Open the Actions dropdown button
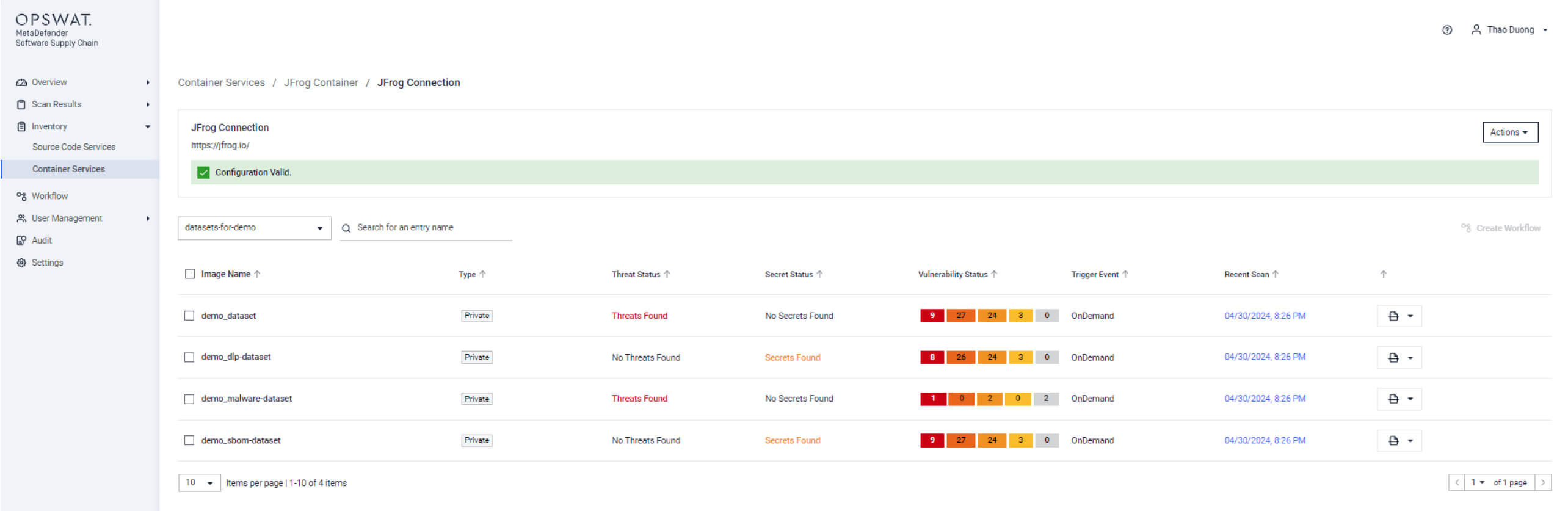The image size is (1568, 511). pyautogui.click(x=1509, y=132)
